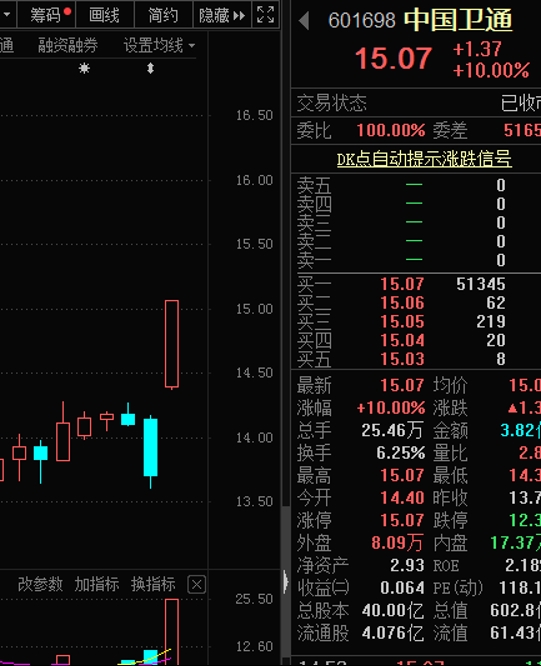
Task: Click the 流通股 value 4.076亿
Action: pyautogui.click(x=393, y=633)
